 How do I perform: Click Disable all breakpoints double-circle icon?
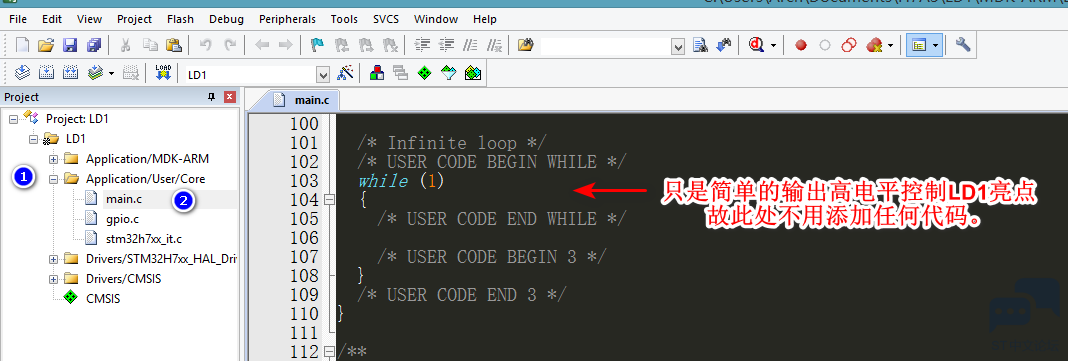coord(849,46)
